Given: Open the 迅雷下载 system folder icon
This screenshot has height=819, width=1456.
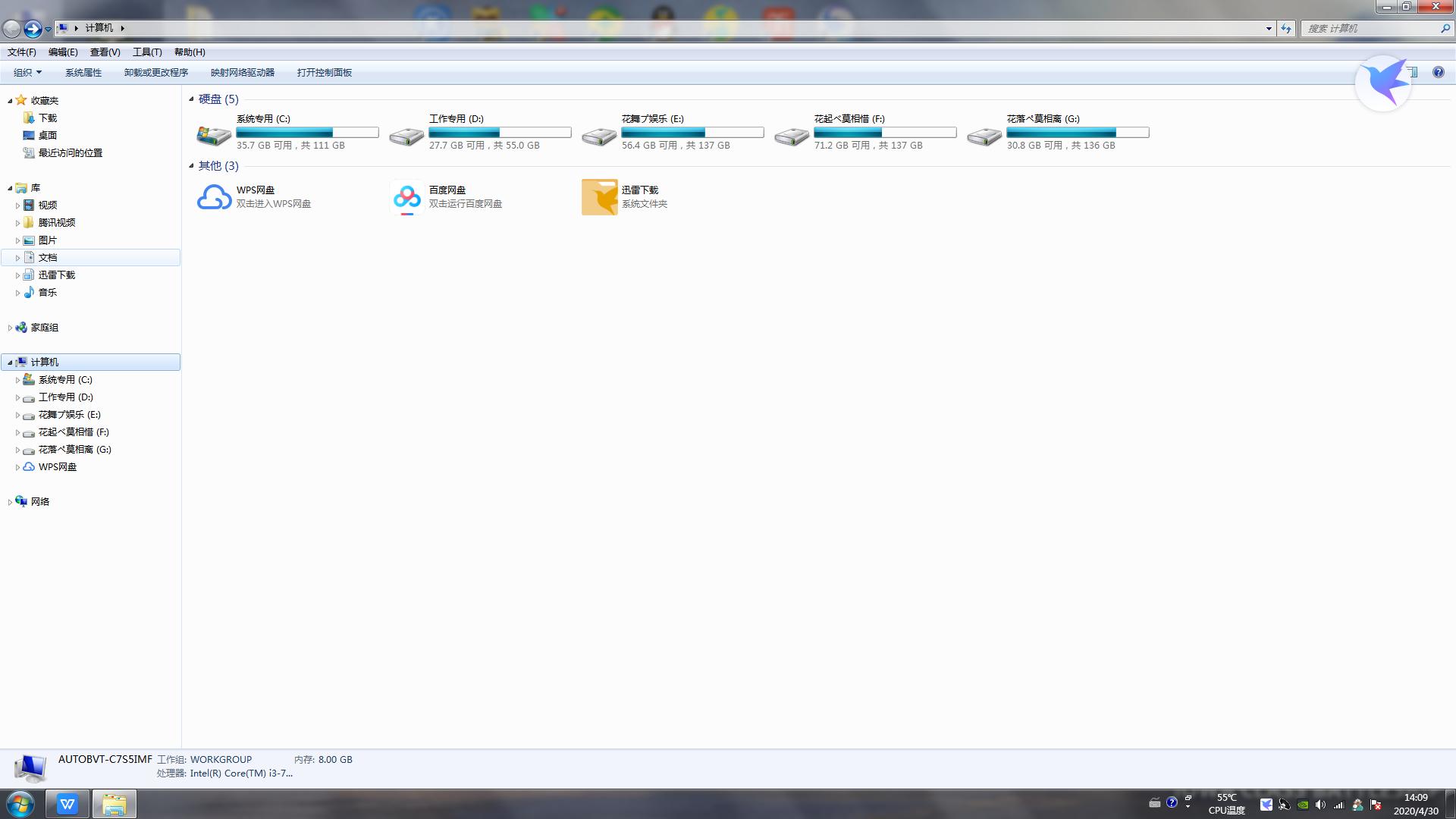Looking at the screenshot, I should 599,197.
